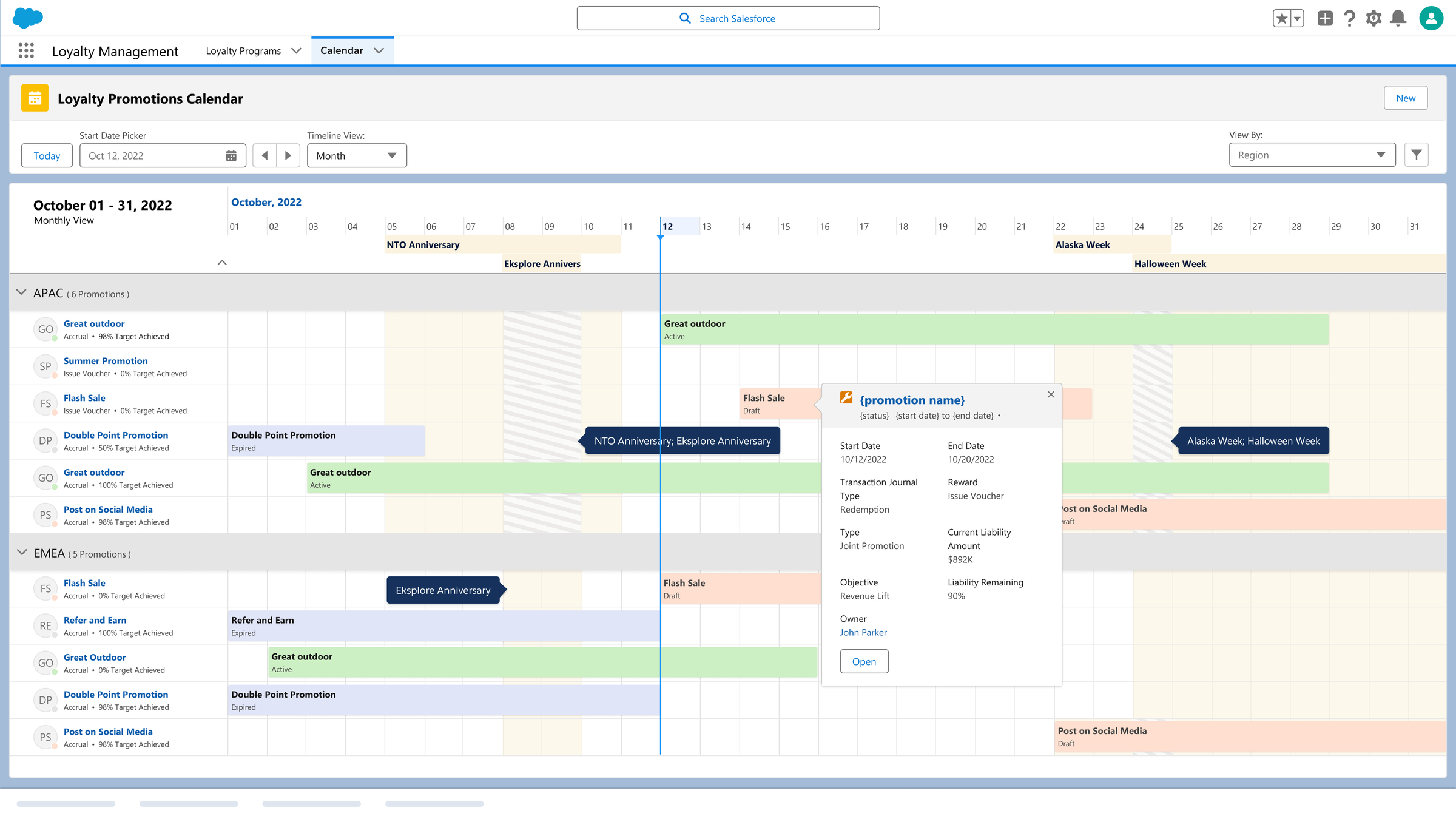Open the Loyalty Programs tab
The width and height of the screenshot is (1456, 819).
point(243,51)
